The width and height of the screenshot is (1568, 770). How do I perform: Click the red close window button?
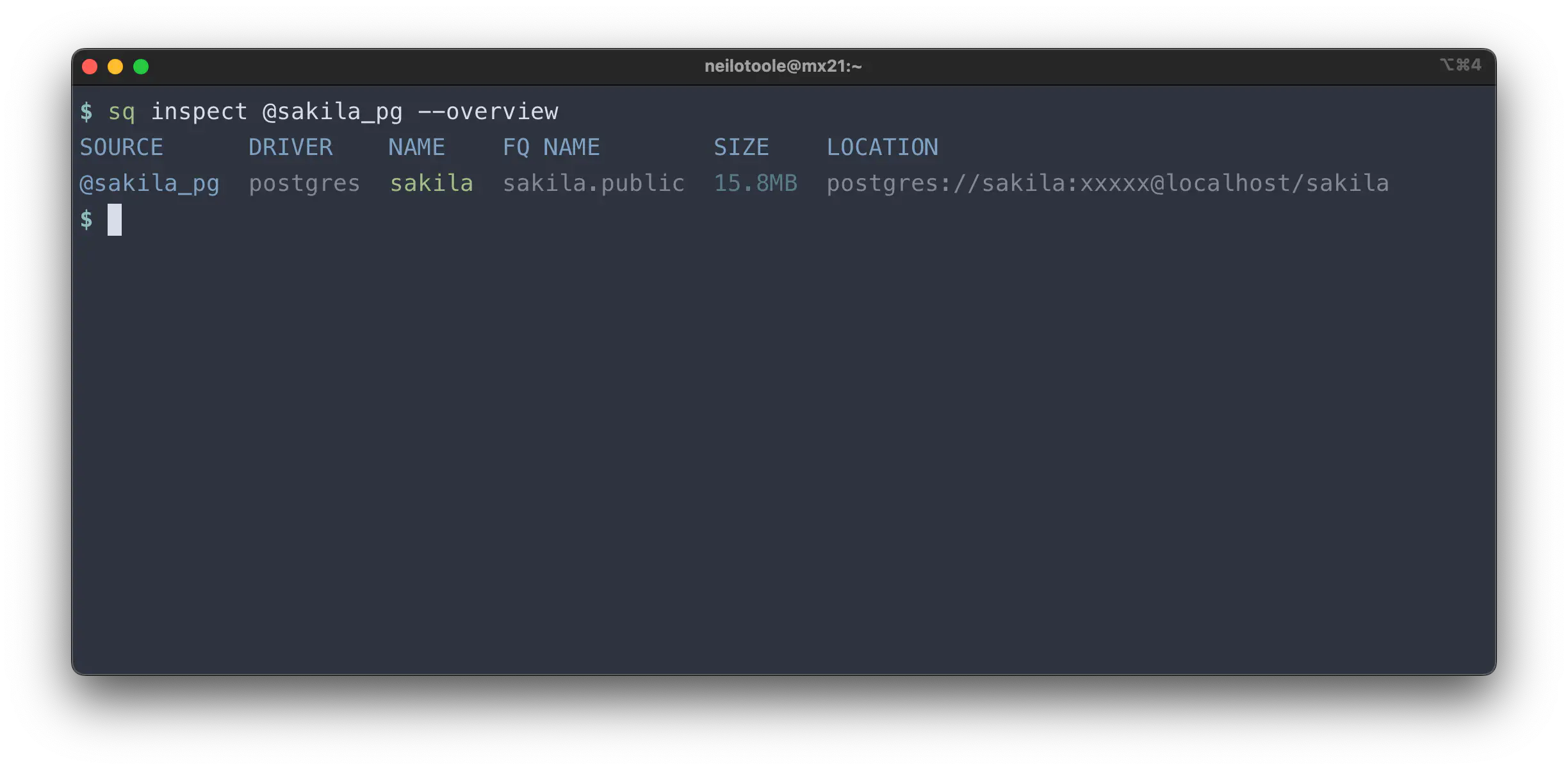90,67
